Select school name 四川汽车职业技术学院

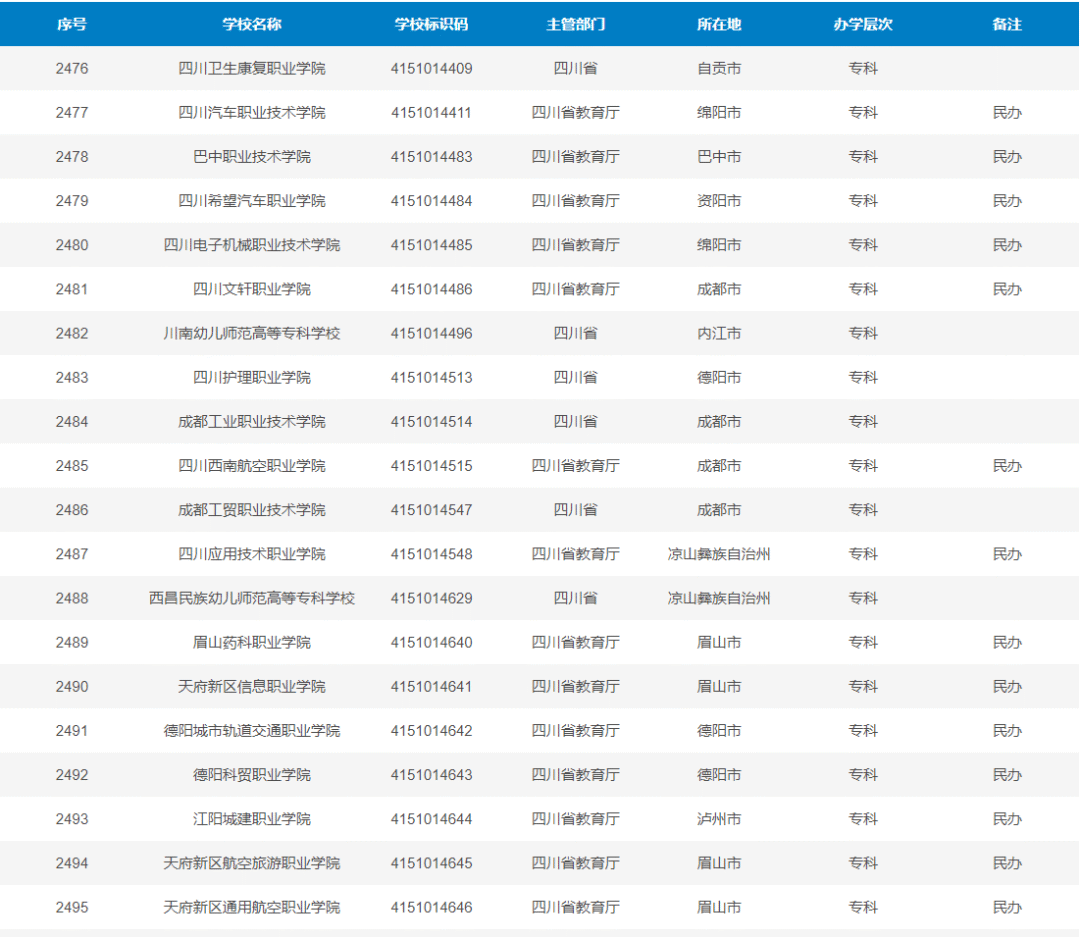[251, 113]
